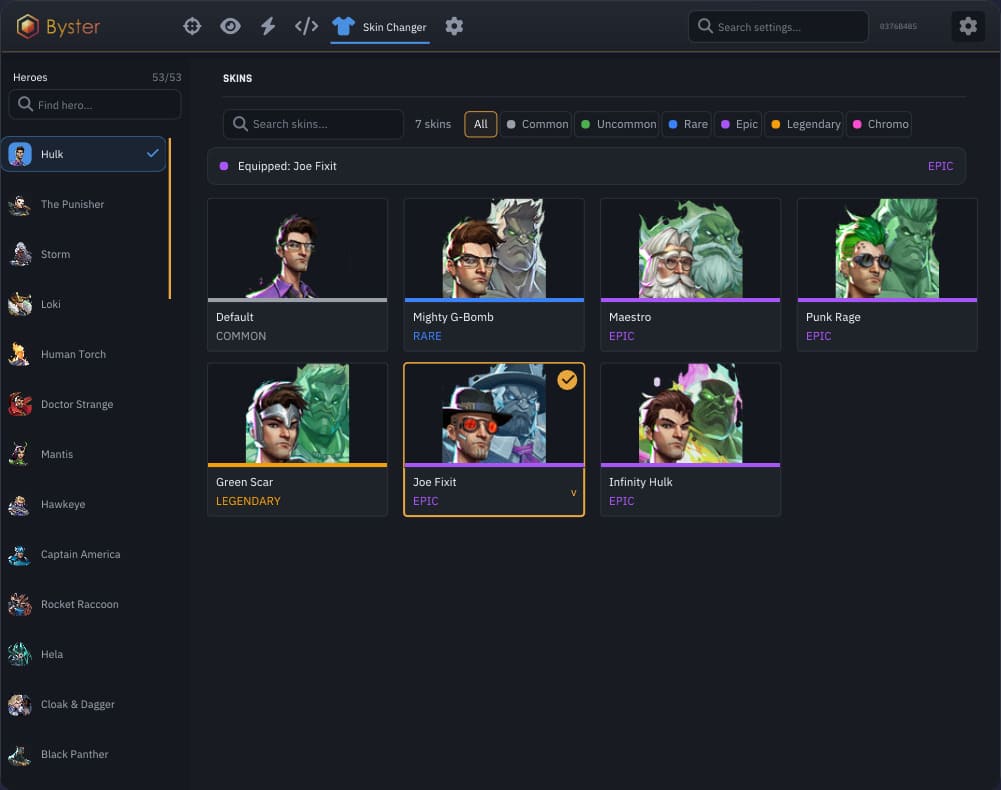Click the Hulk selected checkmark
Viewport: 1001px width, 790px height.
click(153, 153)
